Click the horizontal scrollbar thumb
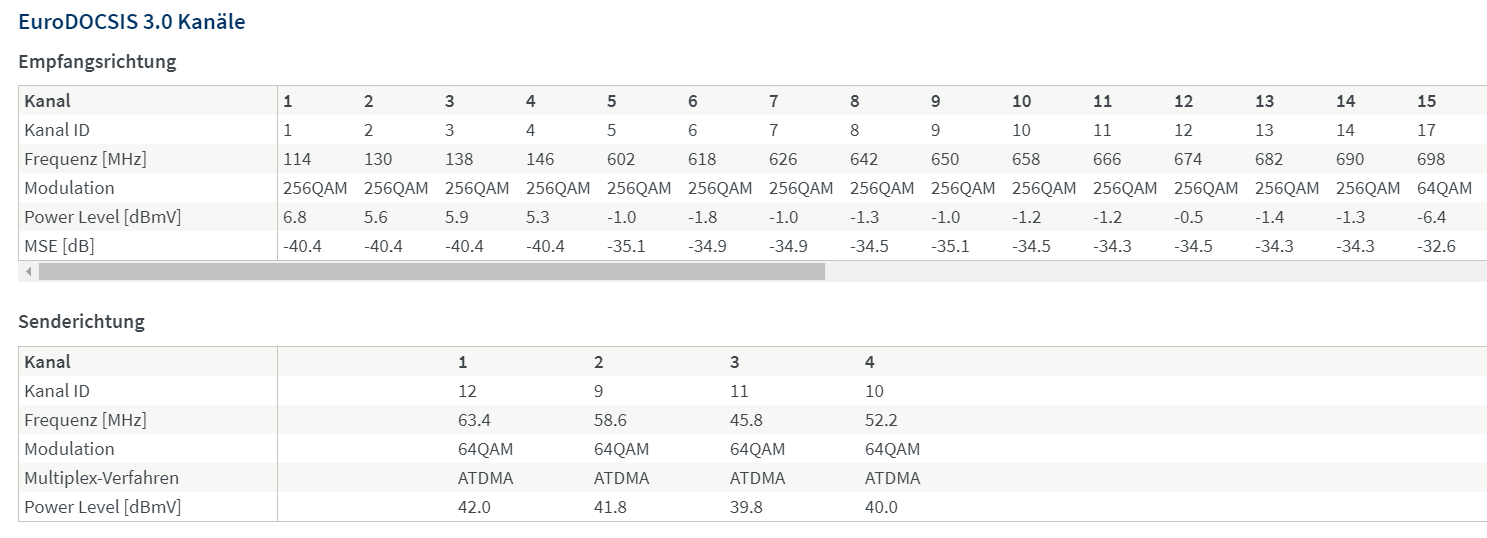This screenshot has height=538, width=1487. coord(432,271)
